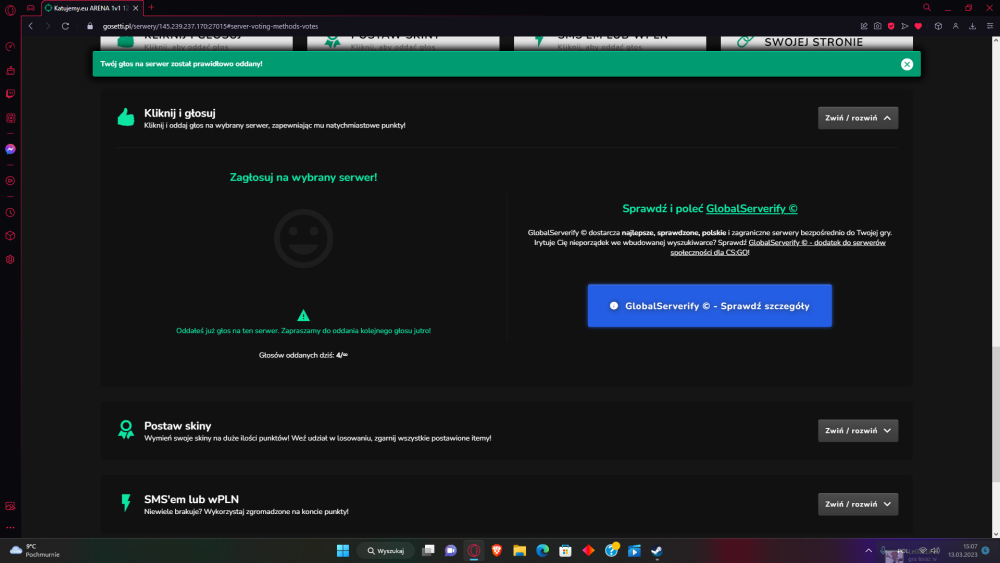Image resolution: width=1000 pixels, height=563 pixels.
Task: Click the Kliknij i głosuj heading
Action: coord(179,113)
